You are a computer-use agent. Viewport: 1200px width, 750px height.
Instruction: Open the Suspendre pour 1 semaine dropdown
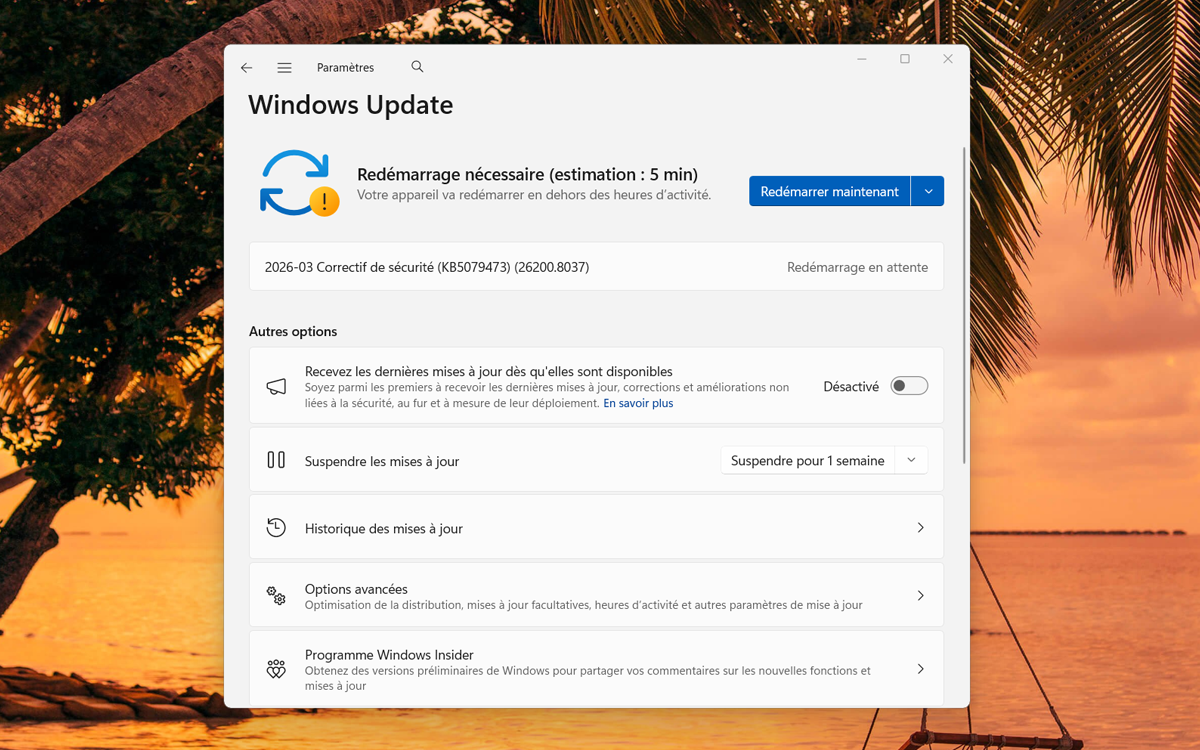(x=824, y=459)
